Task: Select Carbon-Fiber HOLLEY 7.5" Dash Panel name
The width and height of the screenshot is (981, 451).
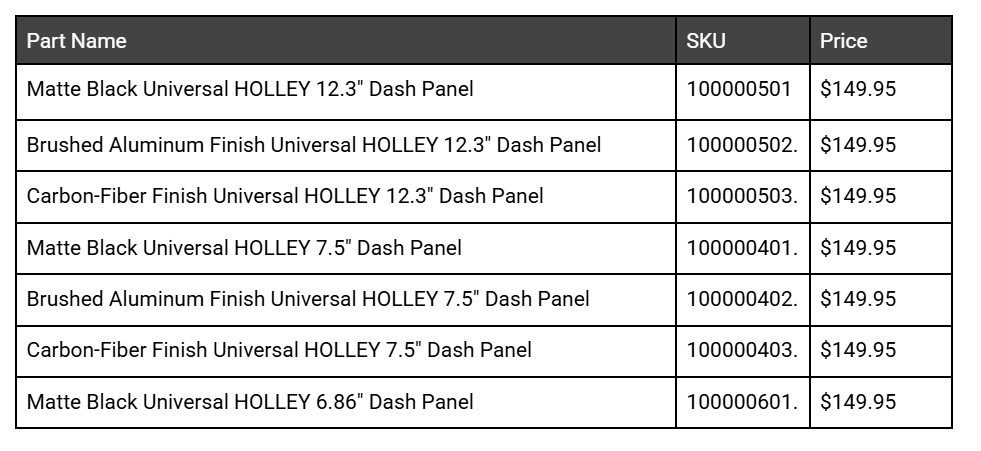Action: point(279,350)
